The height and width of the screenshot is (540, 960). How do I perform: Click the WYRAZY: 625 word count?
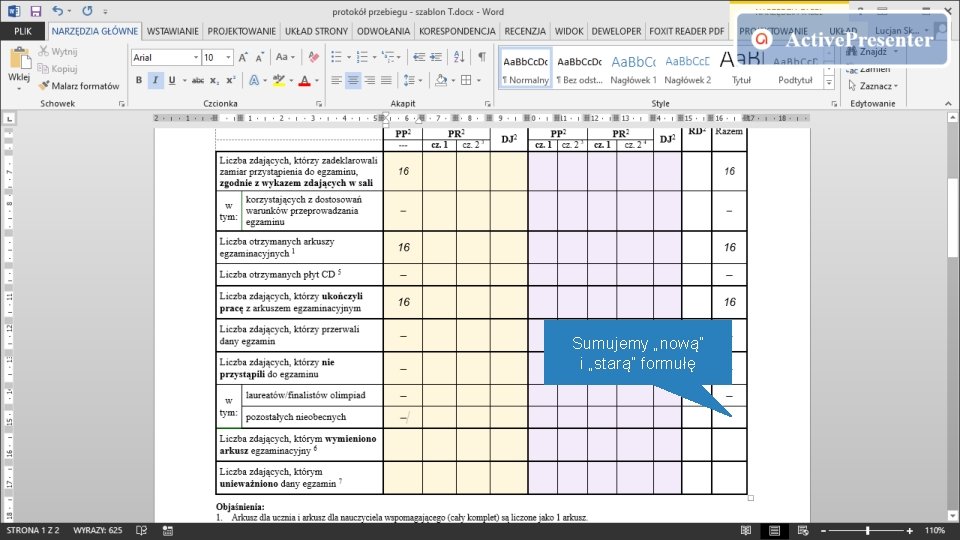tap(98, 530)
